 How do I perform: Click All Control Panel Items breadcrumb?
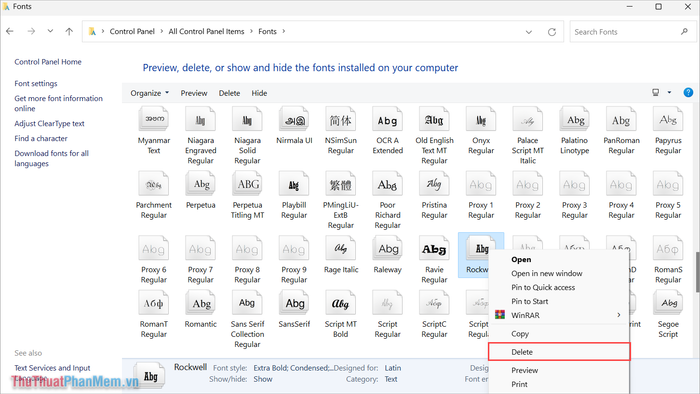(206, 31)
